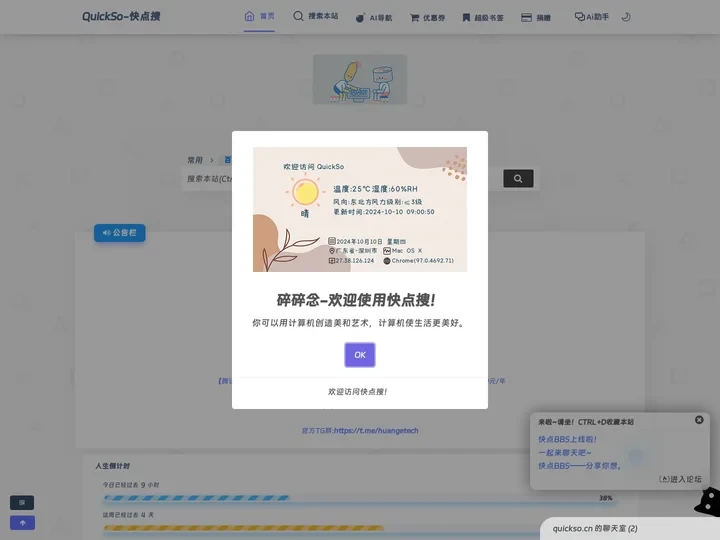
Task: Close the 快点BBS notification popup
Action: (x=699, y=420)
